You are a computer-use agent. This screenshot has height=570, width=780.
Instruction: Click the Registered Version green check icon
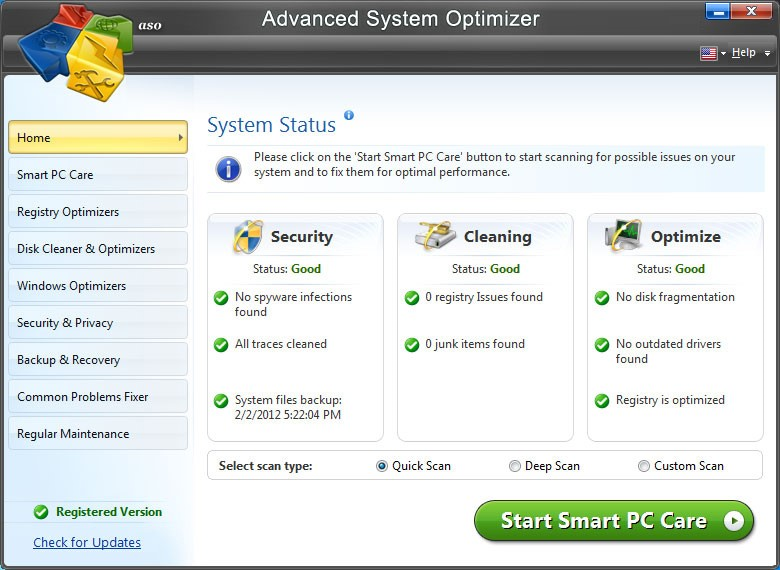(41, 512)
